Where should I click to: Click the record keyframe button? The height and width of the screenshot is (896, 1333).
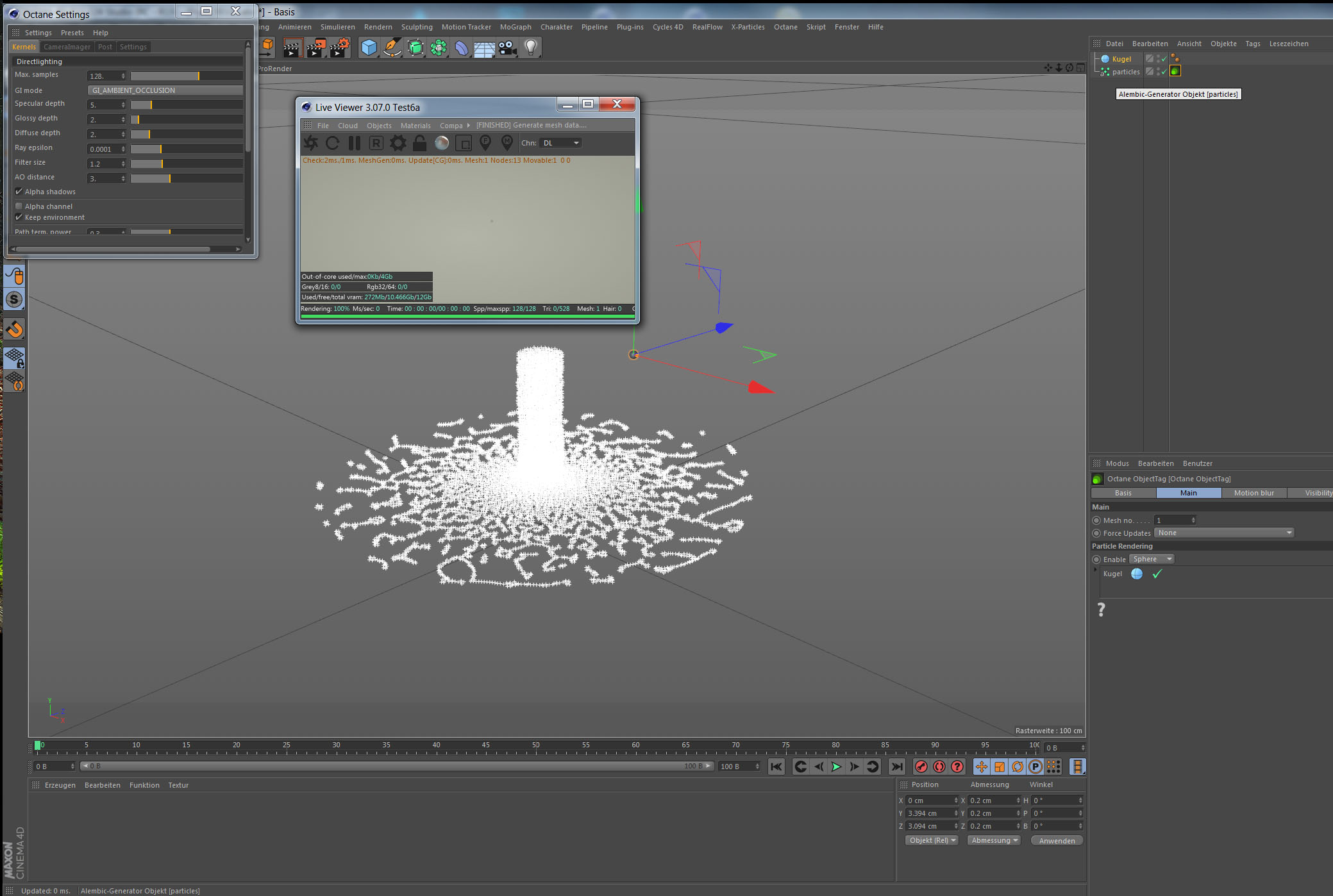(x=921, y=767)
